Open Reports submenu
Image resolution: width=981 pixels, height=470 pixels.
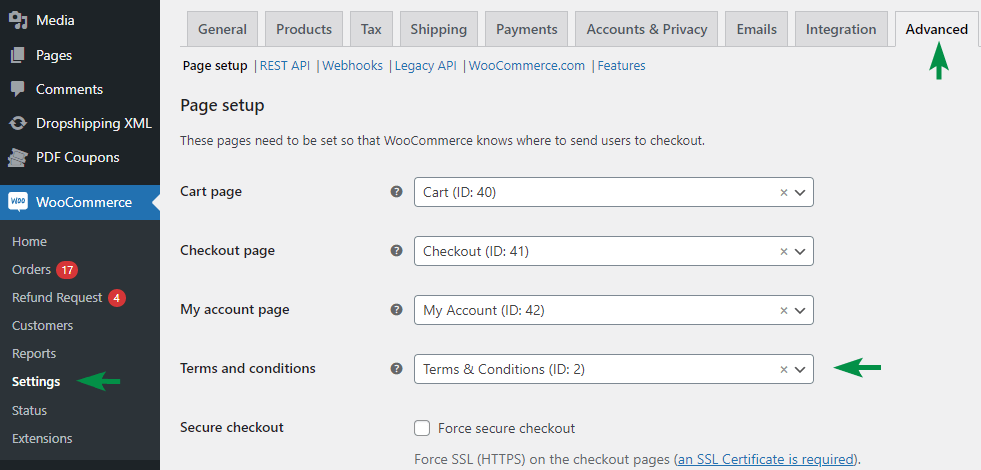coord(34,354)
